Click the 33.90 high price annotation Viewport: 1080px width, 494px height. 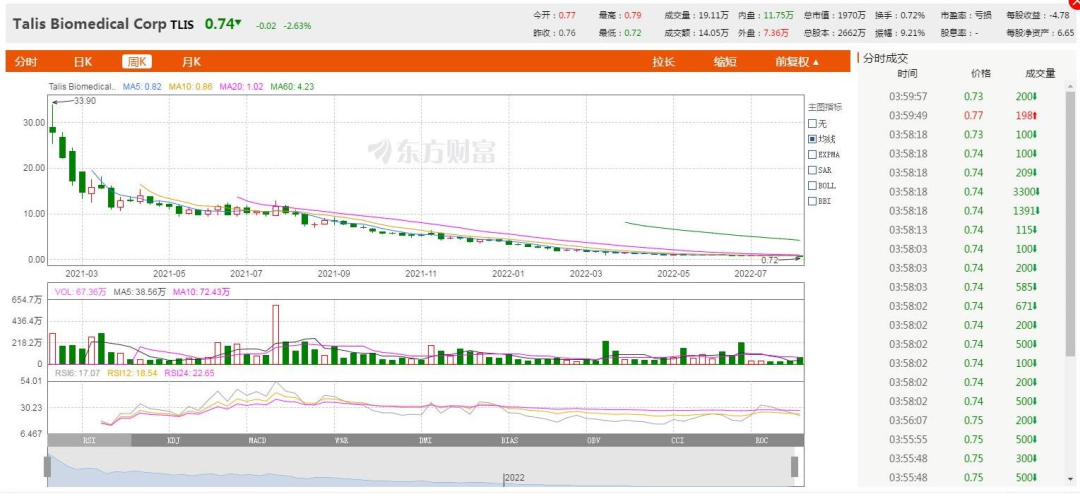(84, 101)
